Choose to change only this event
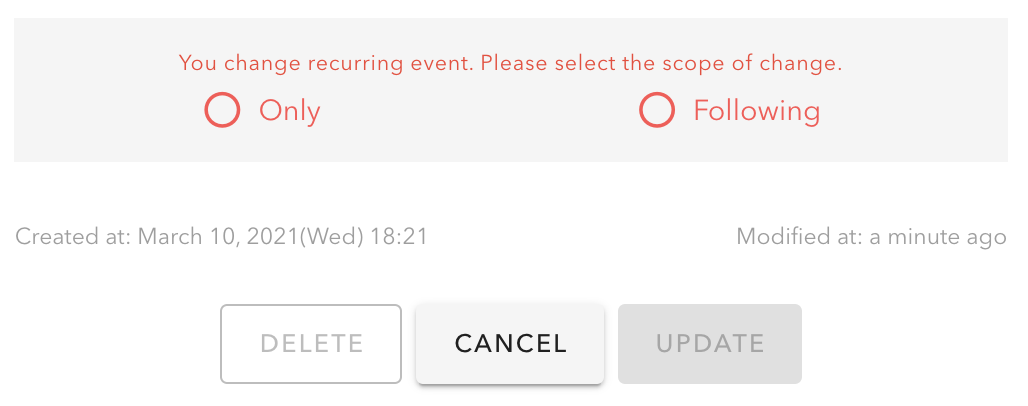The image size is (1028, 406). click(x=222, y=110)
